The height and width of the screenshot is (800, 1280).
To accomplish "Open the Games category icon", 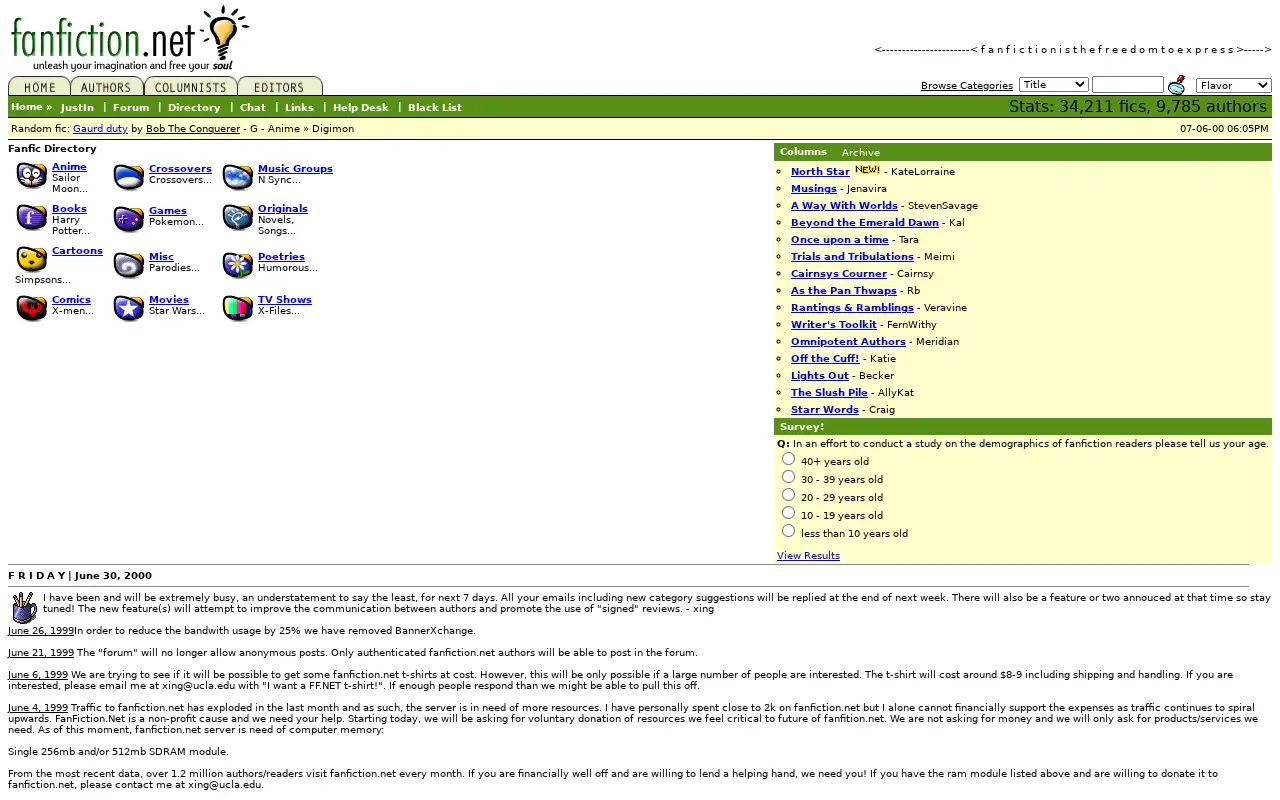I will [129, 219].
